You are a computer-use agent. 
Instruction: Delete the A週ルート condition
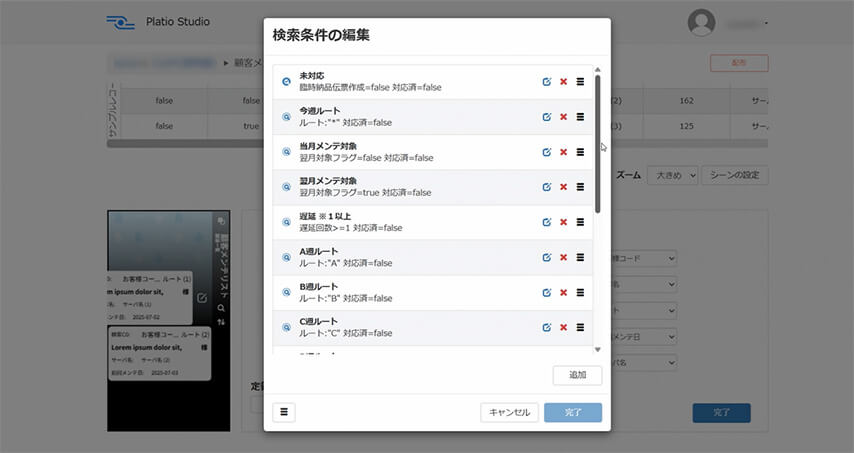pos(563,257)
